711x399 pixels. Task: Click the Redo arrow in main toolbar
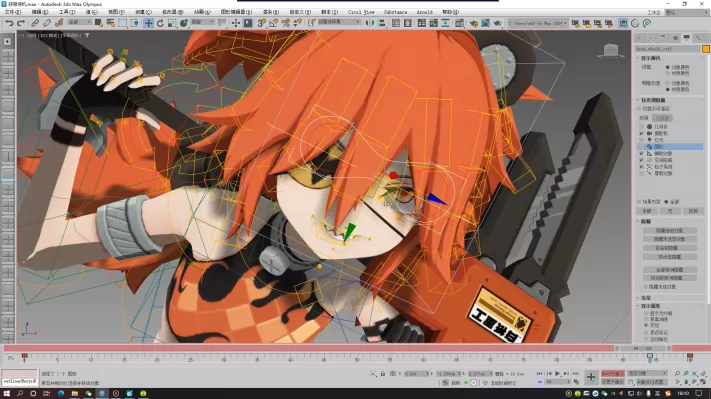(21, 23)
